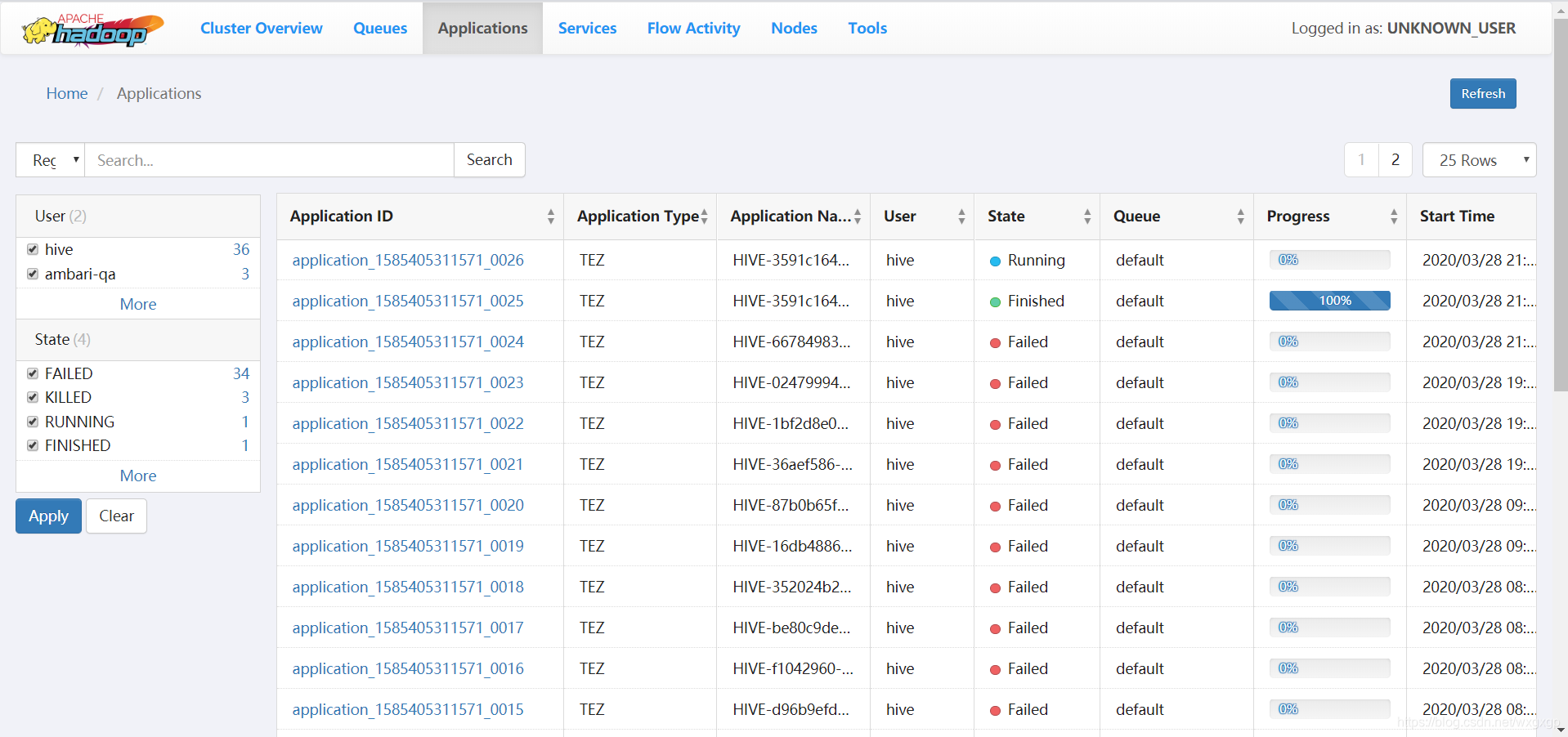
Task: Uncheck the ambari-qa user filter
Action: 33,274
